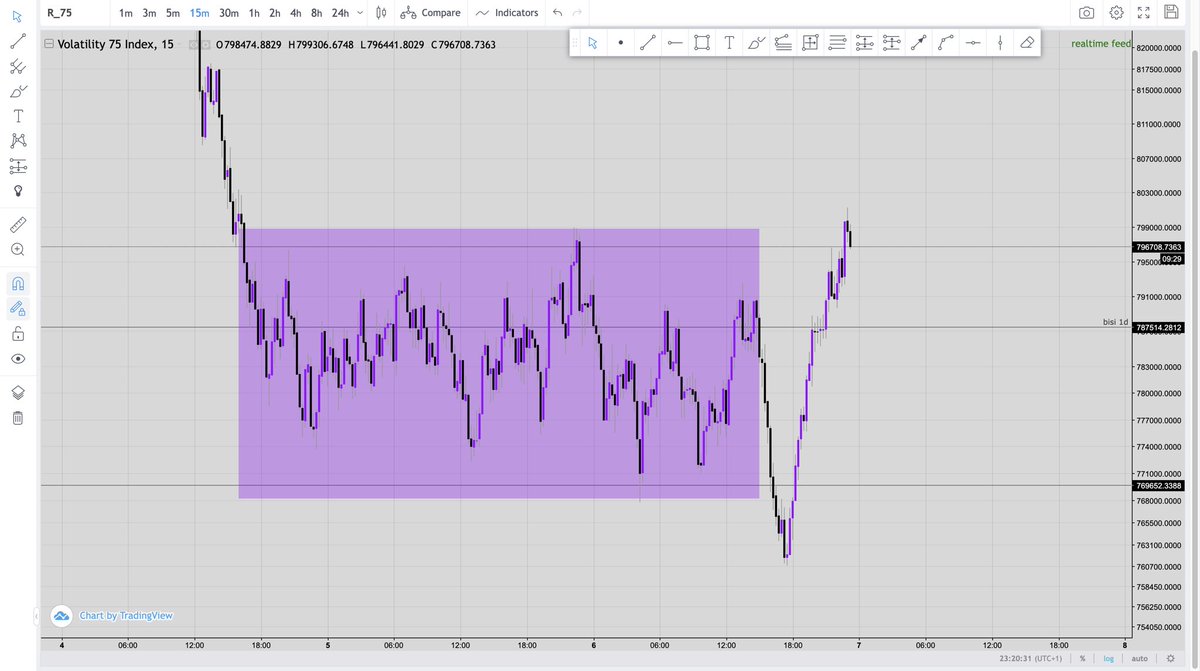
Task: Select the 5m interval
Action: 171,13
